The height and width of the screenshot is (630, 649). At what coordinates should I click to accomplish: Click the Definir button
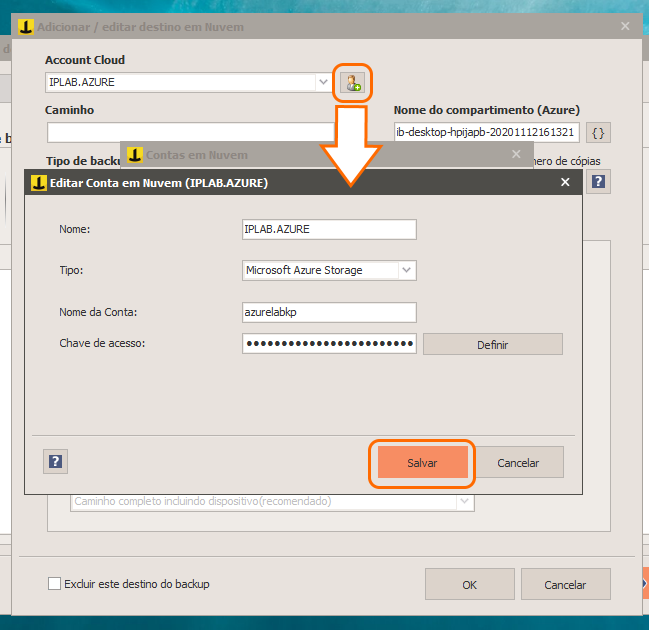pos(493,344)
